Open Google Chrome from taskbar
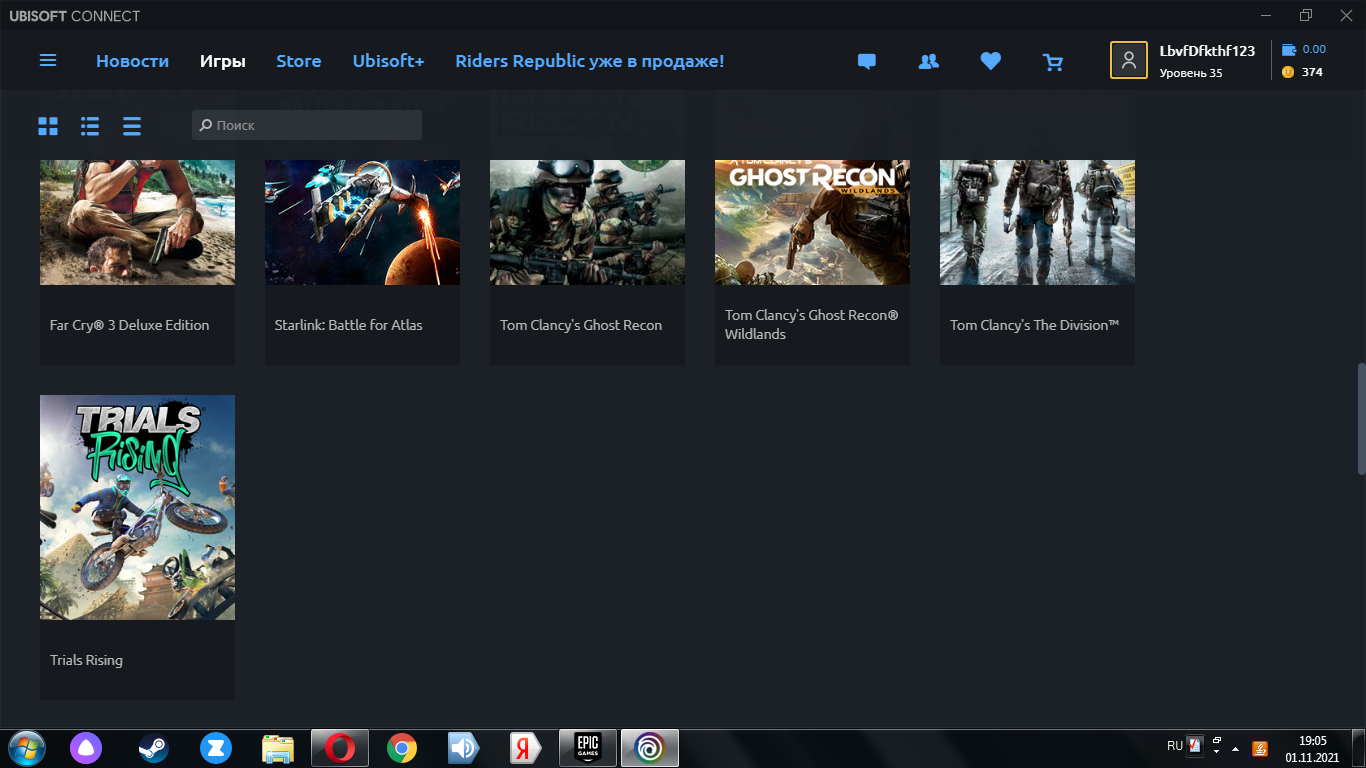This screenshot has width=1366, height=768. click(x=402, y=748)
